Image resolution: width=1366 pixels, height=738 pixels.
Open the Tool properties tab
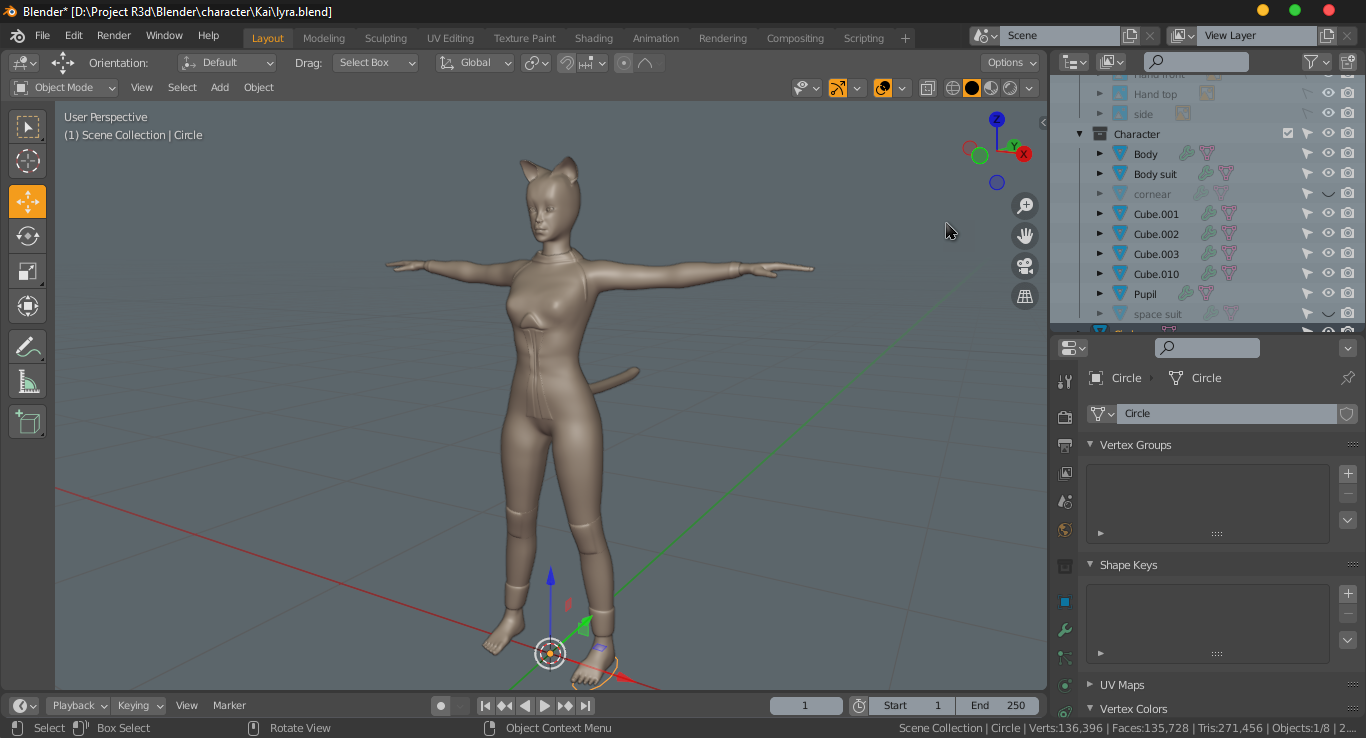[1065, 381]
